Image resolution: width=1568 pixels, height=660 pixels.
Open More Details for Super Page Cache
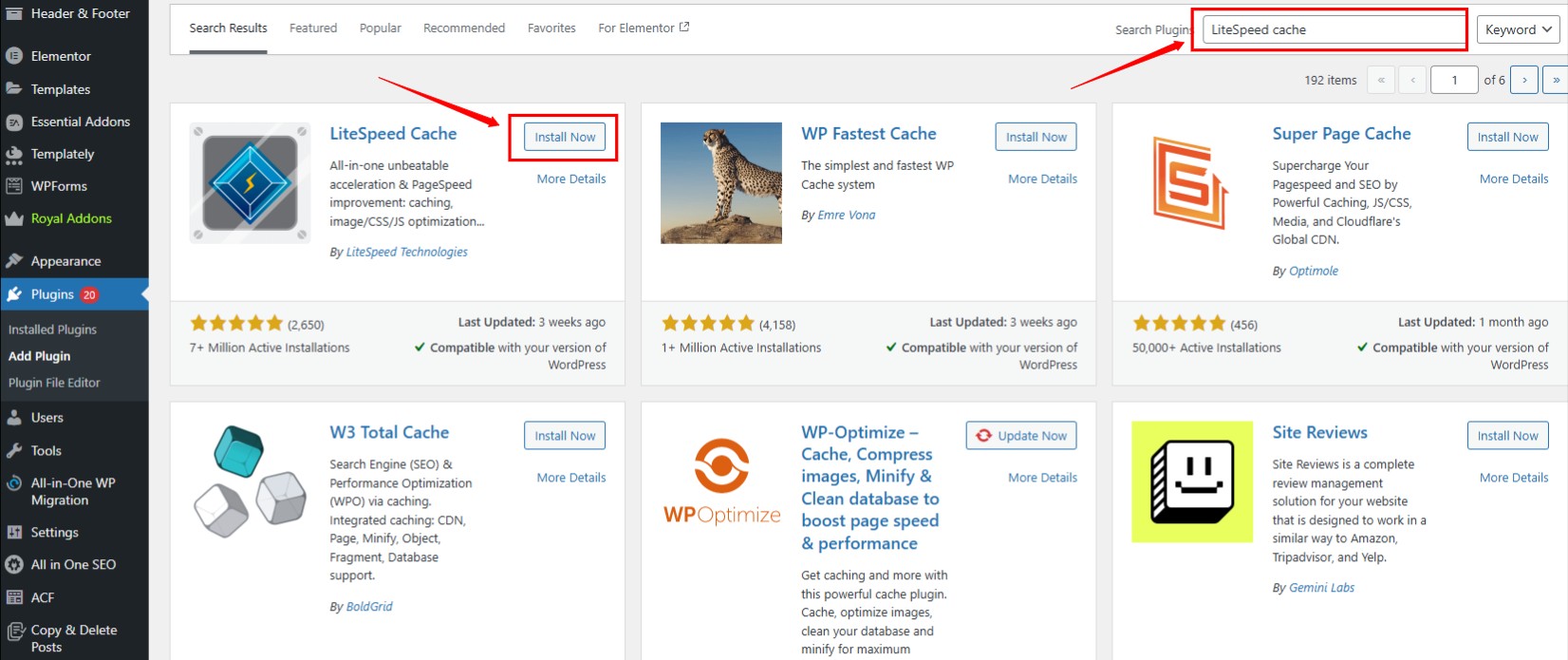coord(1514,179)
